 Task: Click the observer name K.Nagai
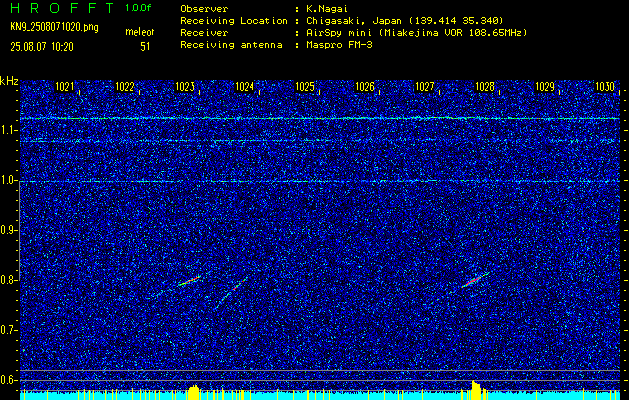325,9
